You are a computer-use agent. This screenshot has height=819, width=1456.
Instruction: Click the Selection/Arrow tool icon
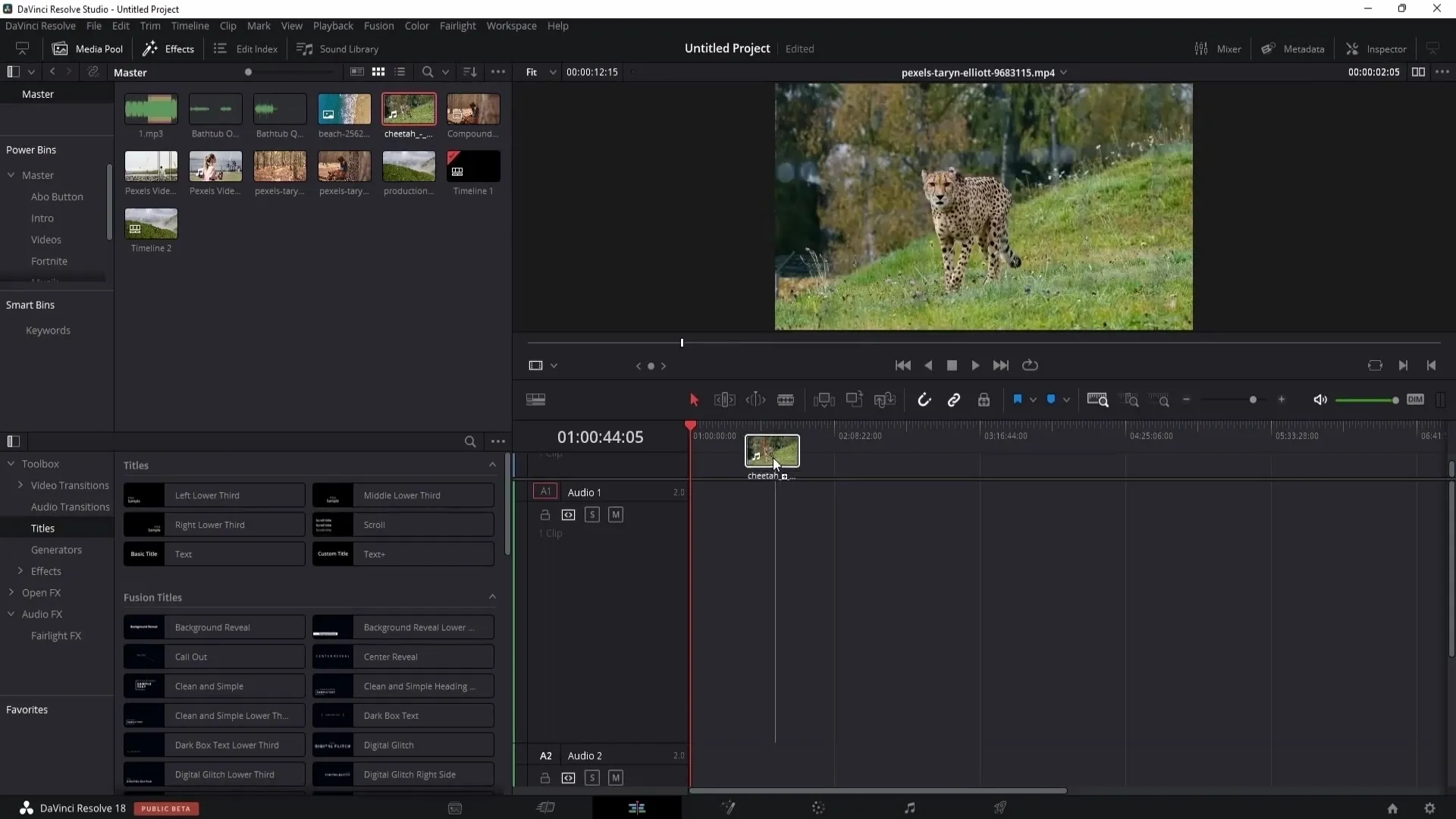tap(694, 400)
